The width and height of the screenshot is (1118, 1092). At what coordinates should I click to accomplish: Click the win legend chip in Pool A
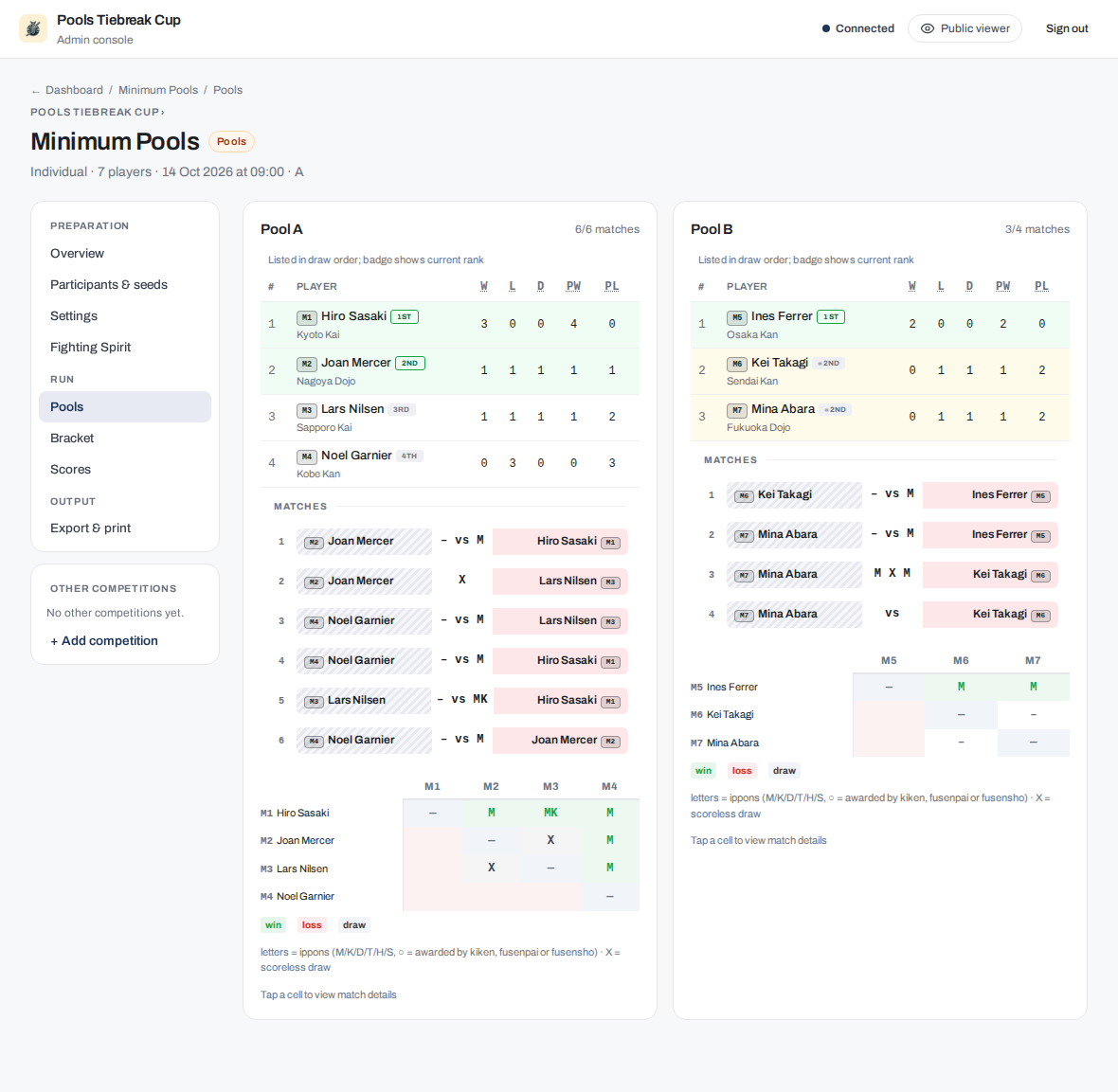point(274,925)
